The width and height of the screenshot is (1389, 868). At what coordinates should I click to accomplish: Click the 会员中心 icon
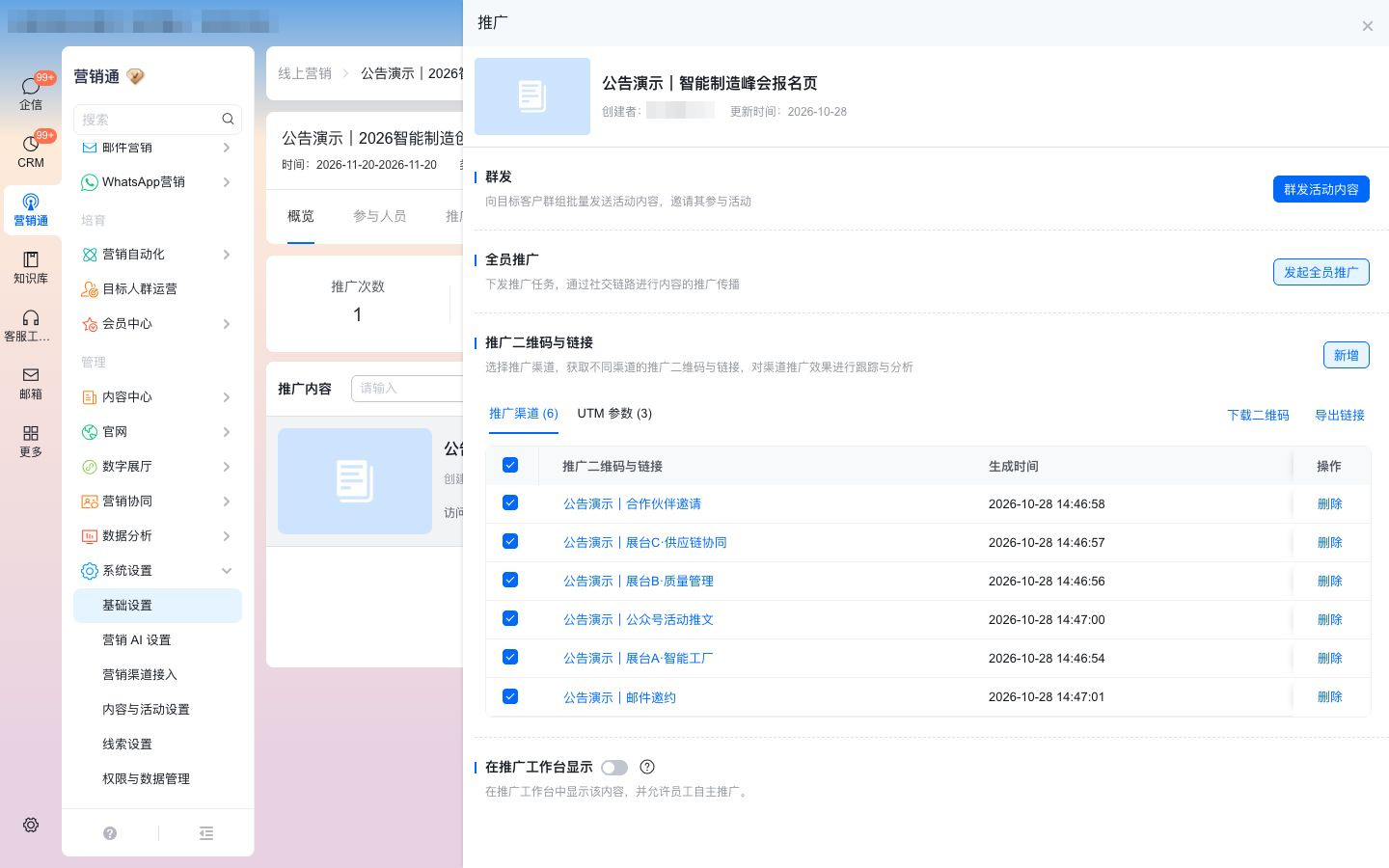click(x=90, y=323)
